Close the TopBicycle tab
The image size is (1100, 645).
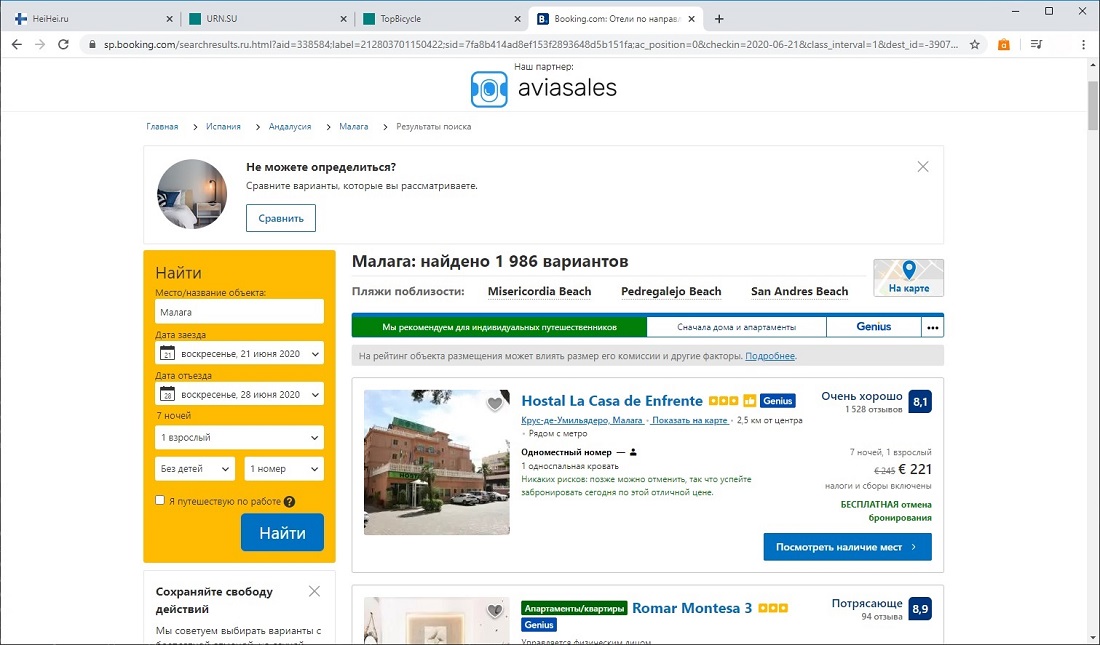point(517,19)
